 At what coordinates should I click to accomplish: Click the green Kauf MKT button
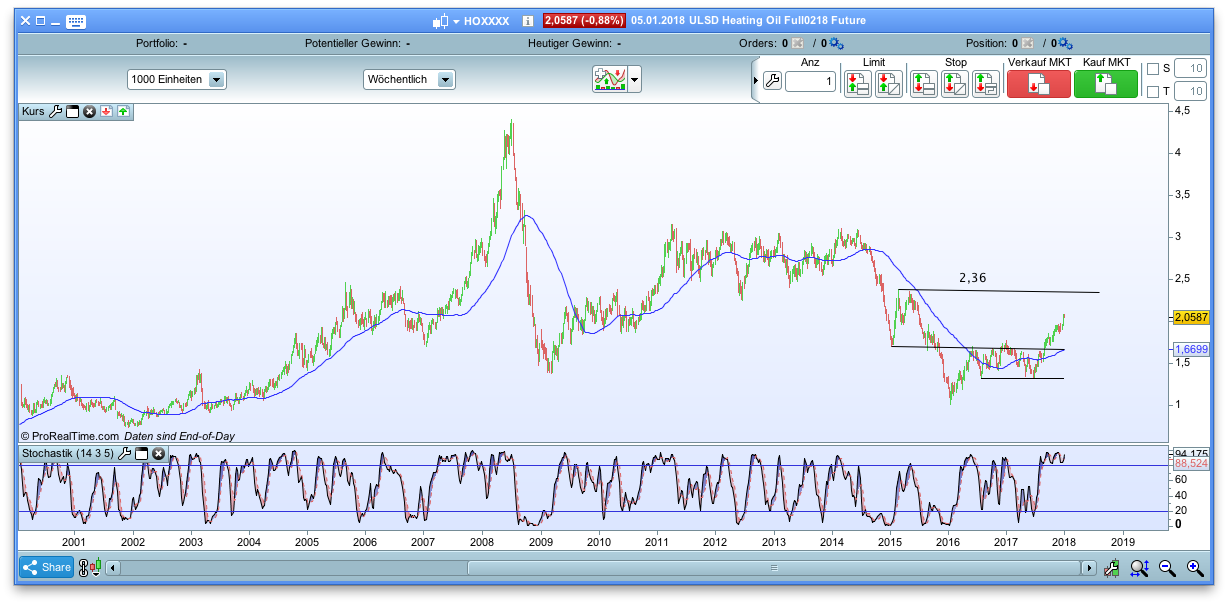(1105, 83)
